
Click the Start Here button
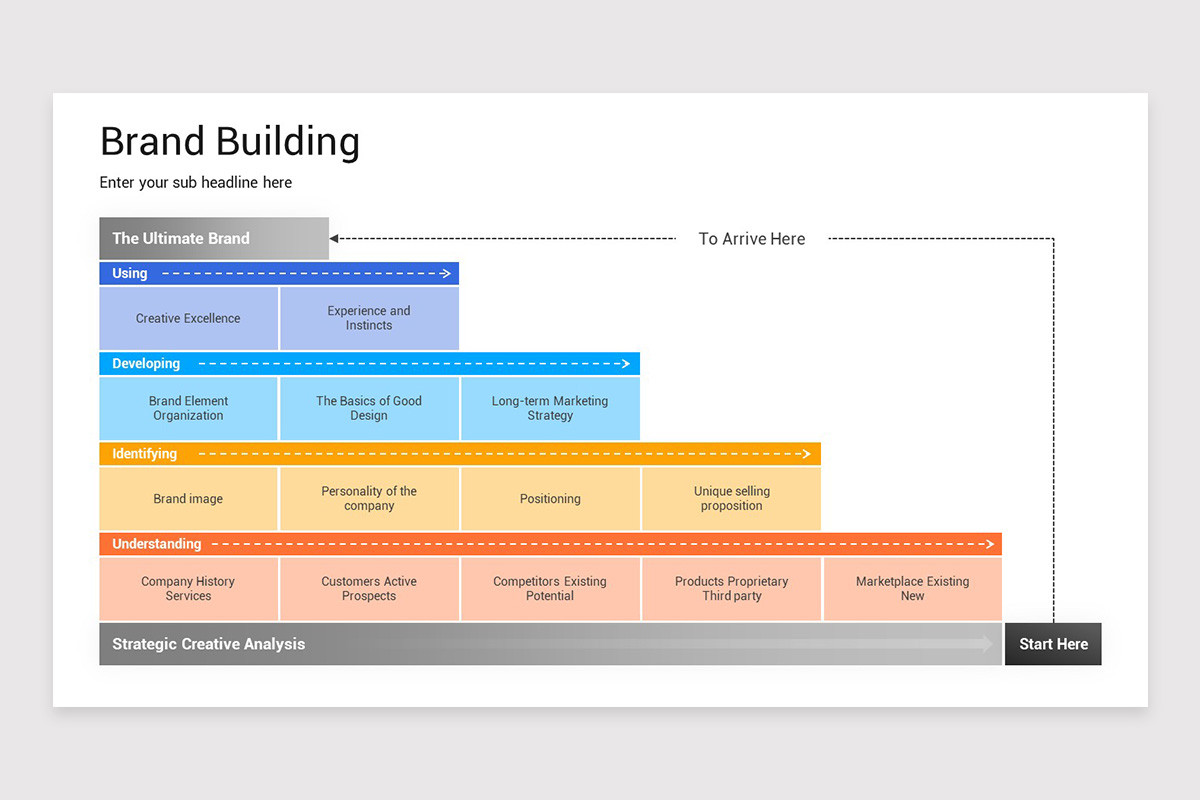point(1053,644)
